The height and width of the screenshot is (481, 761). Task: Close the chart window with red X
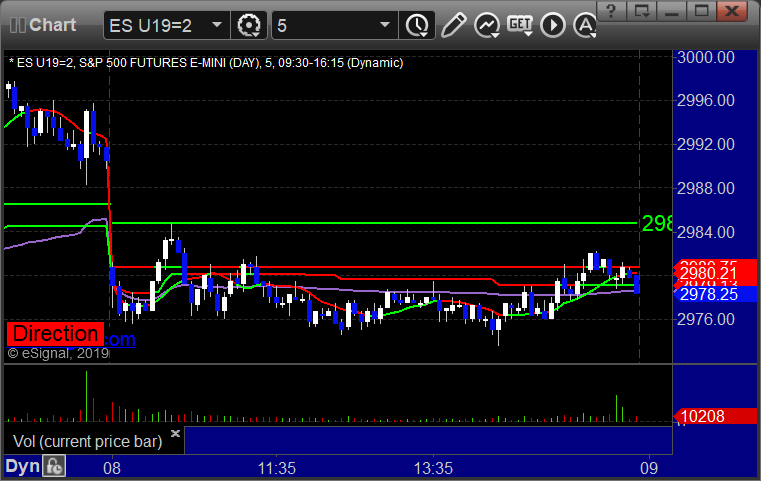tap(732, 10)
